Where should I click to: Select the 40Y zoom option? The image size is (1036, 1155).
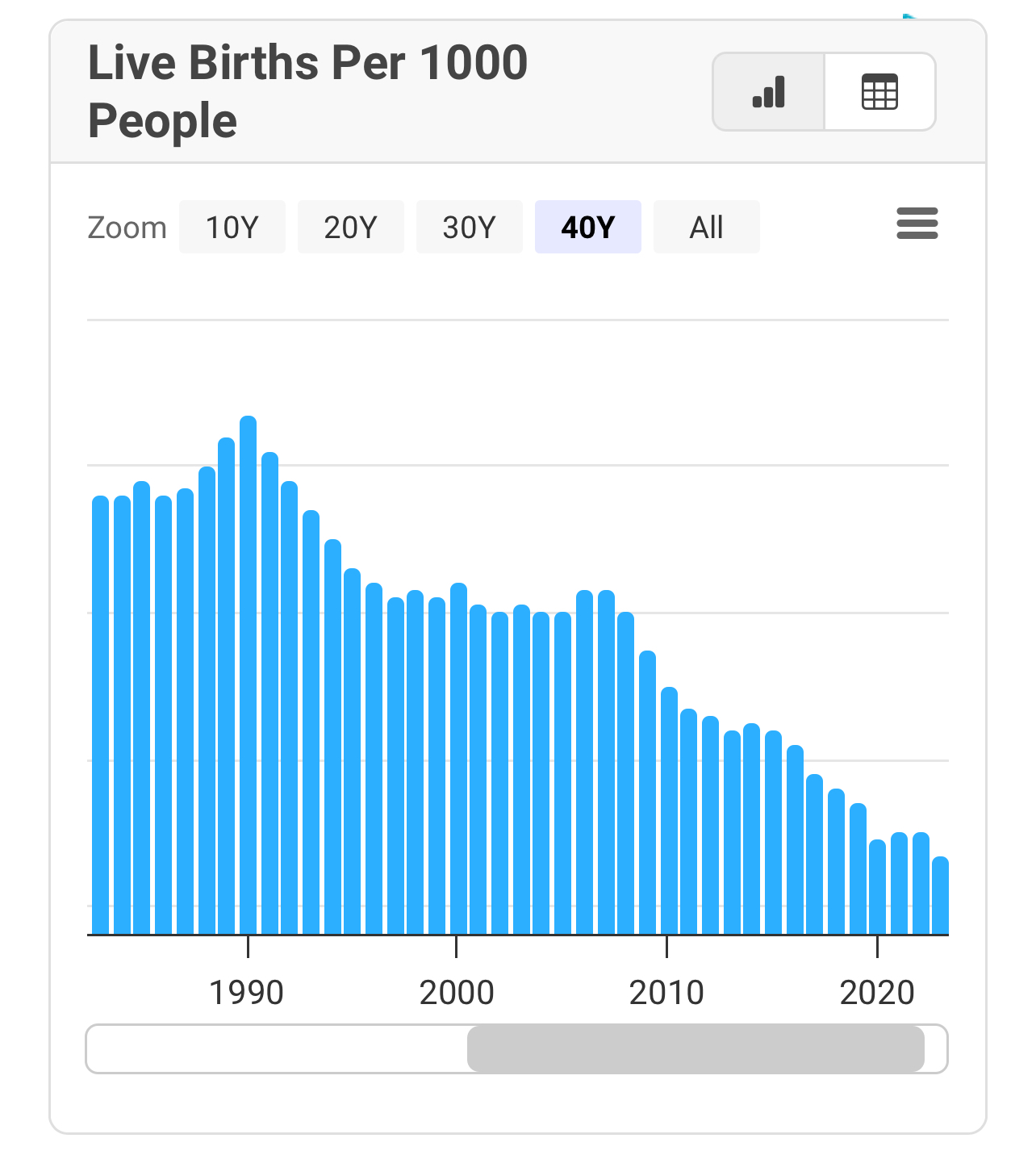coord(587,228)
